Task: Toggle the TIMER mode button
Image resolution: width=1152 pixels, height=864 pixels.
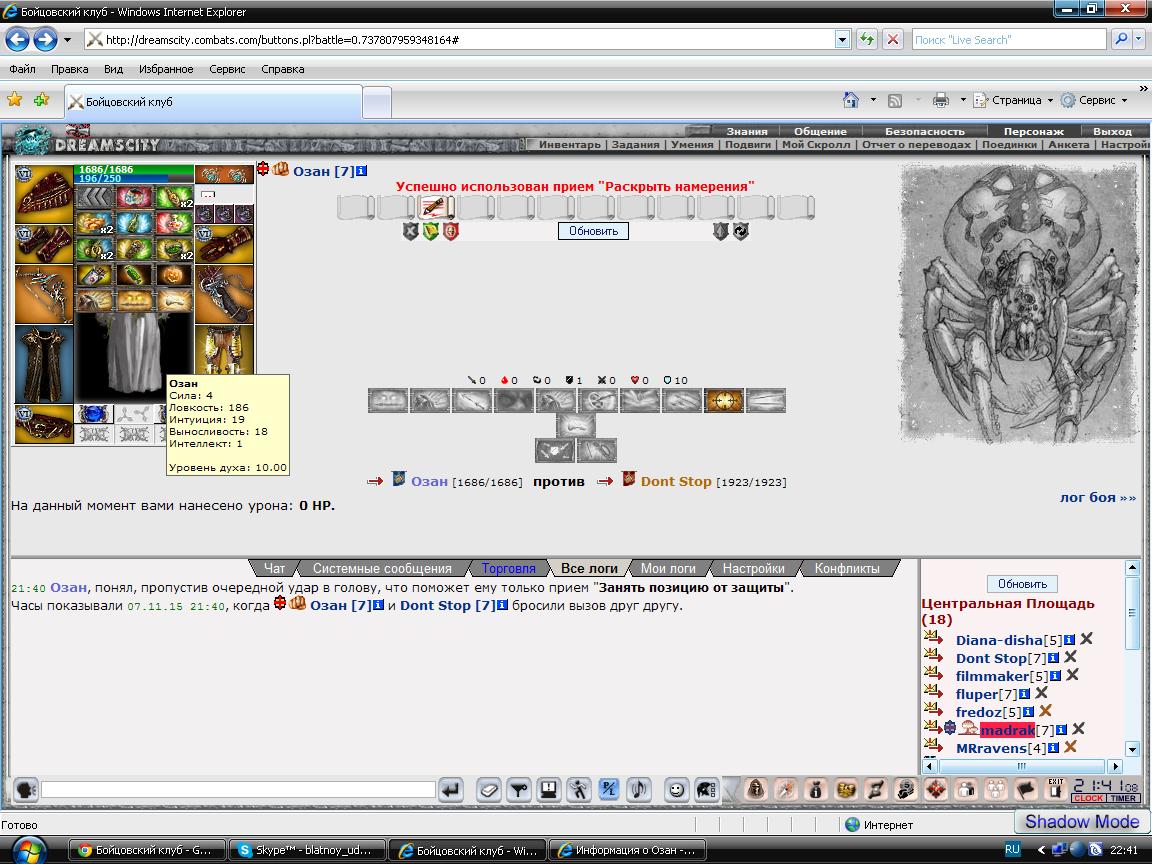Action: (1123, 798)
